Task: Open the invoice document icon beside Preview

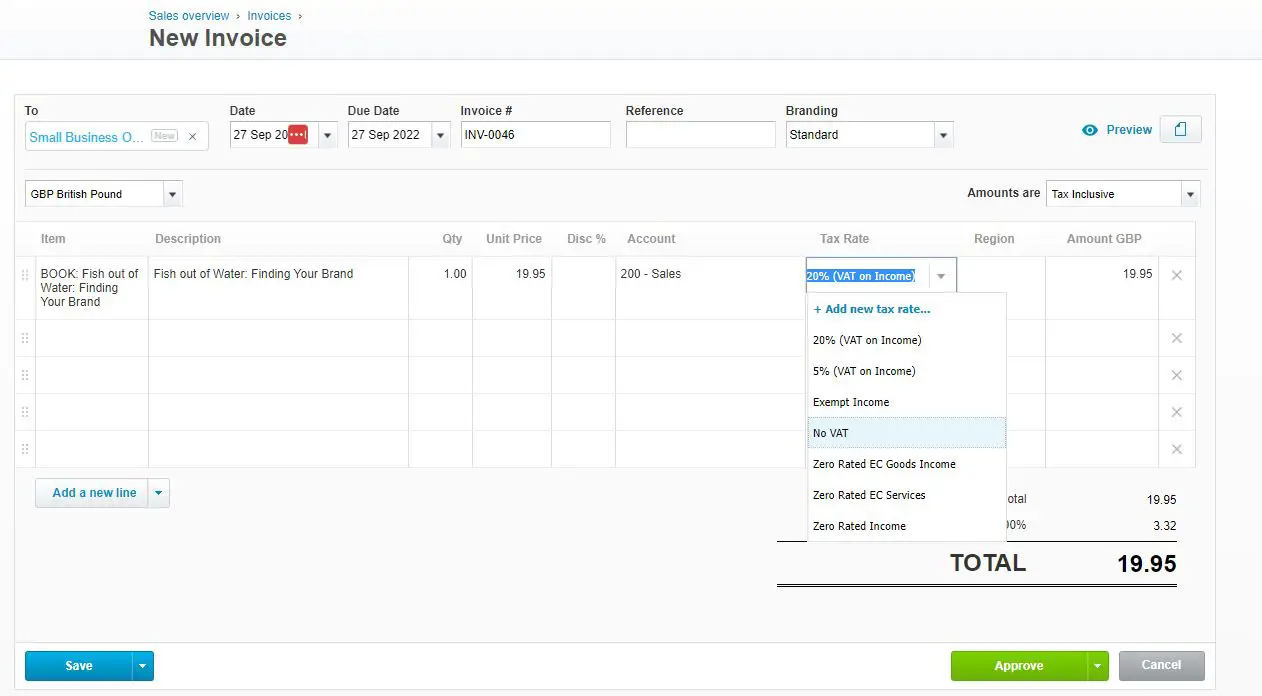Action: (1181, 129)
